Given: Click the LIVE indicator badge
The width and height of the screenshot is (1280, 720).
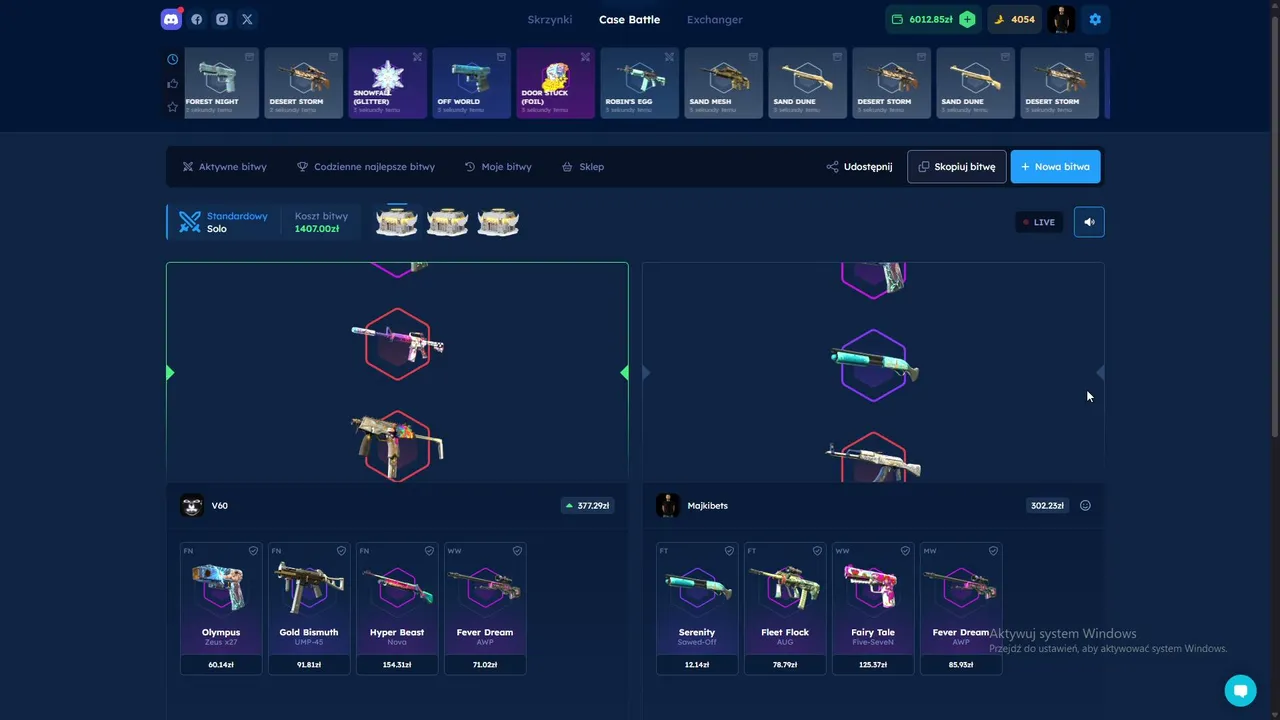Looking at the screenshot, I should coord(1039,222).
